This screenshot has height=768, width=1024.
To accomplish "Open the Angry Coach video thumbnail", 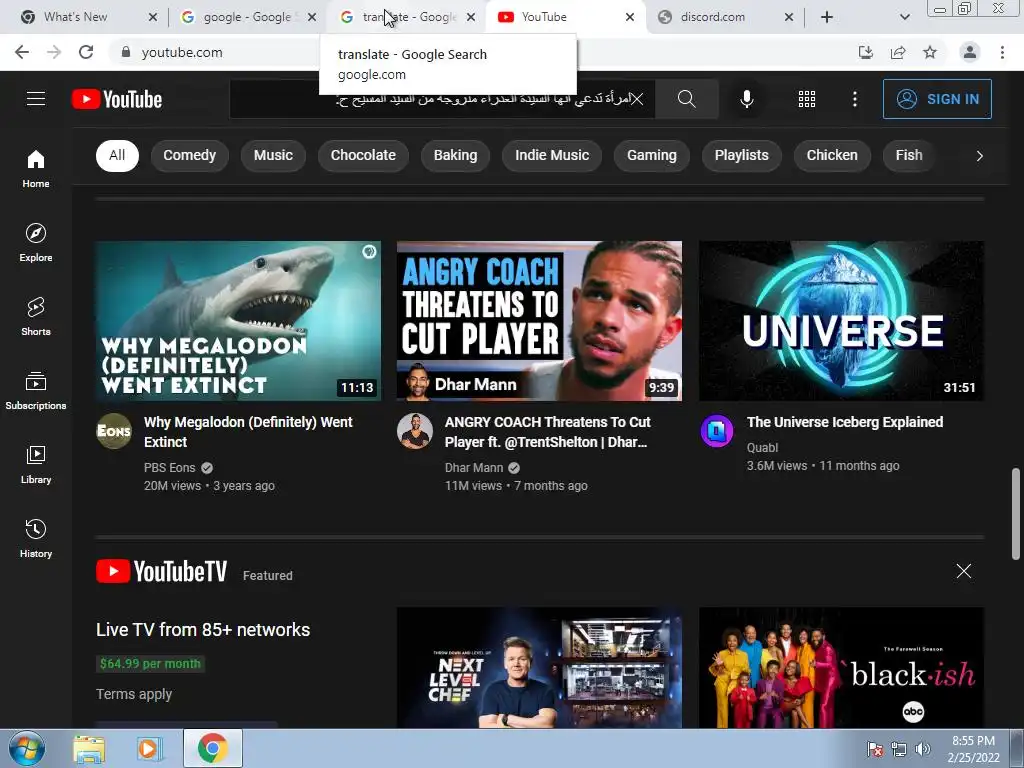I will click(x=539, y=321).
